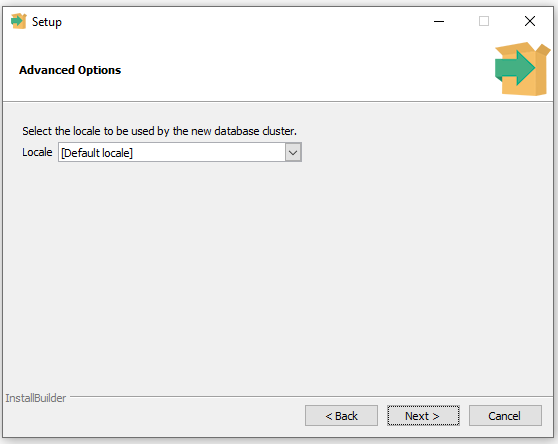Click the Locale field label
This screenshot has width=558, height=444.
37,152
